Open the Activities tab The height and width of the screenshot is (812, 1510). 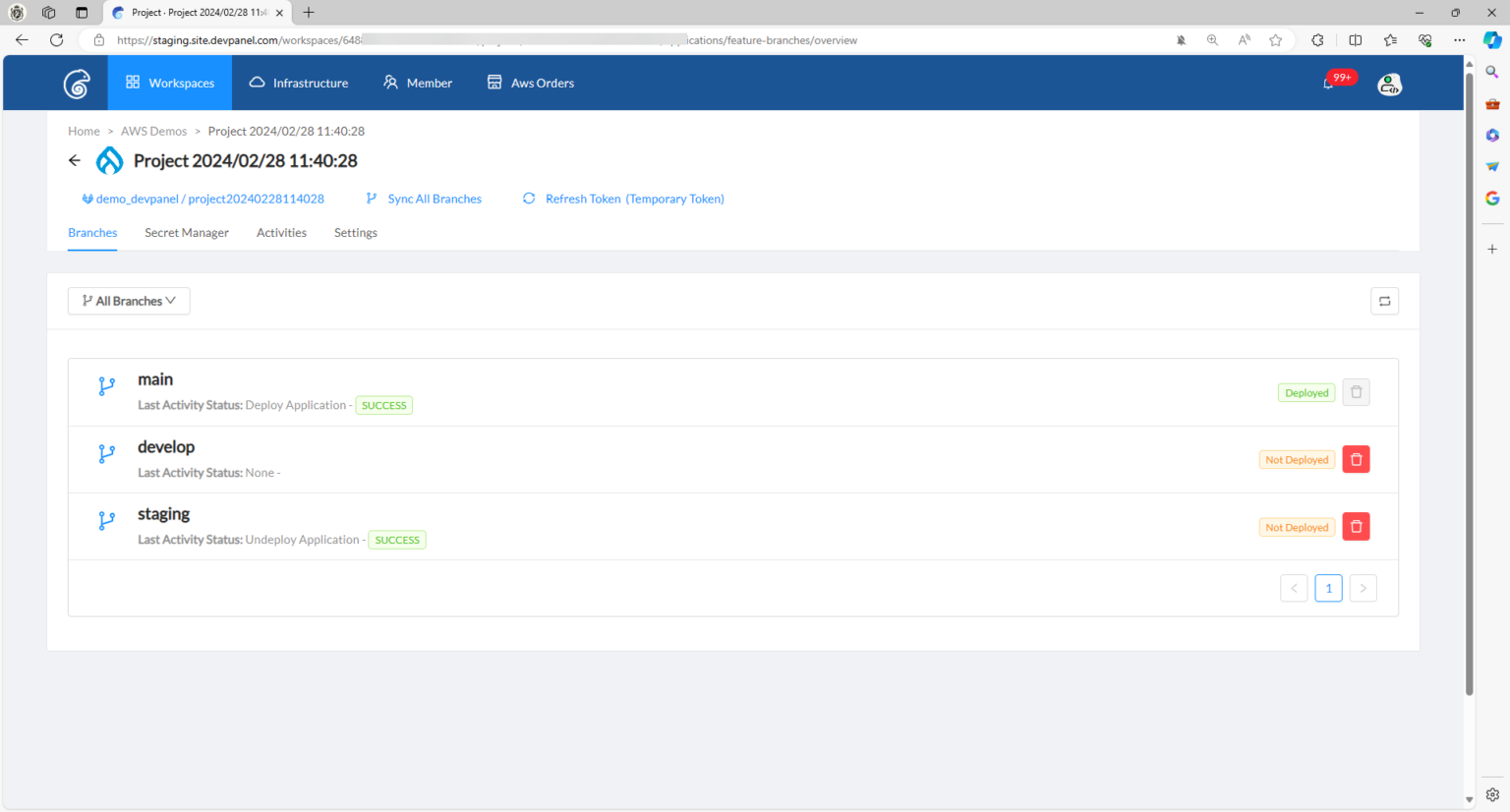point(281,232)
